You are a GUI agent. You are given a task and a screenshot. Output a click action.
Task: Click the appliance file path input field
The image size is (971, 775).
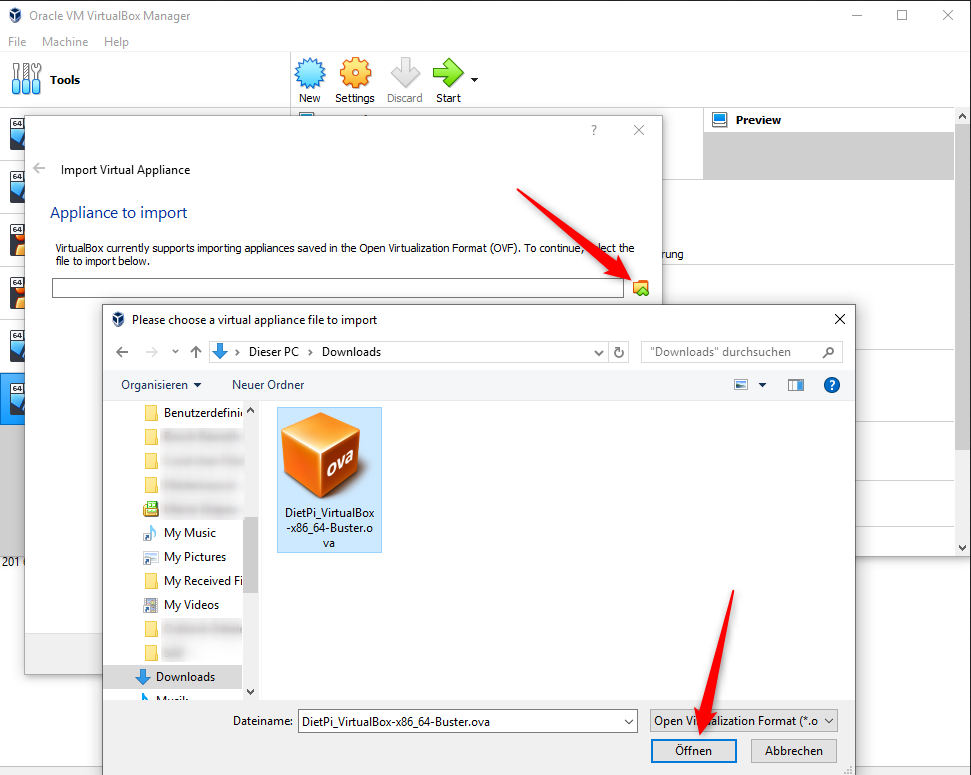click(337, 288)
